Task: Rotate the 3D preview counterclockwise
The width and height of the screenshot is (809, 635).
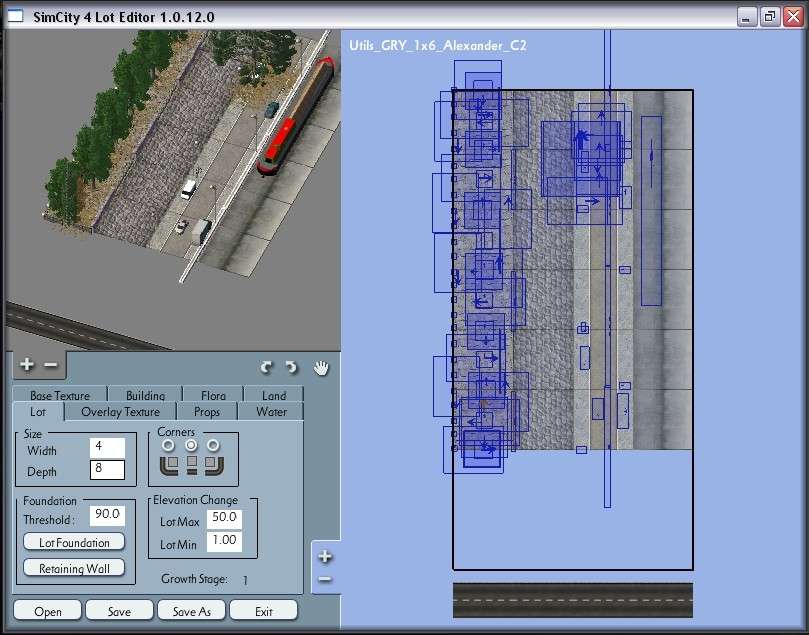Action: tap(267, 368)
